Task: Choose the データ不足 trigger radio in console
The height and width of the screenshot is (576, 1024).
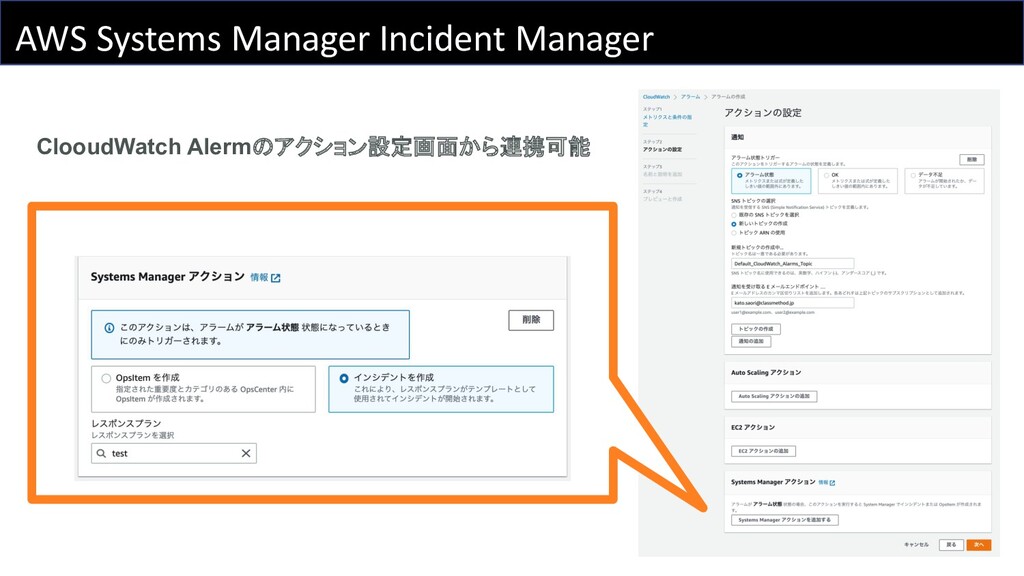Action: pyautogui.click(x=913, y=176)
